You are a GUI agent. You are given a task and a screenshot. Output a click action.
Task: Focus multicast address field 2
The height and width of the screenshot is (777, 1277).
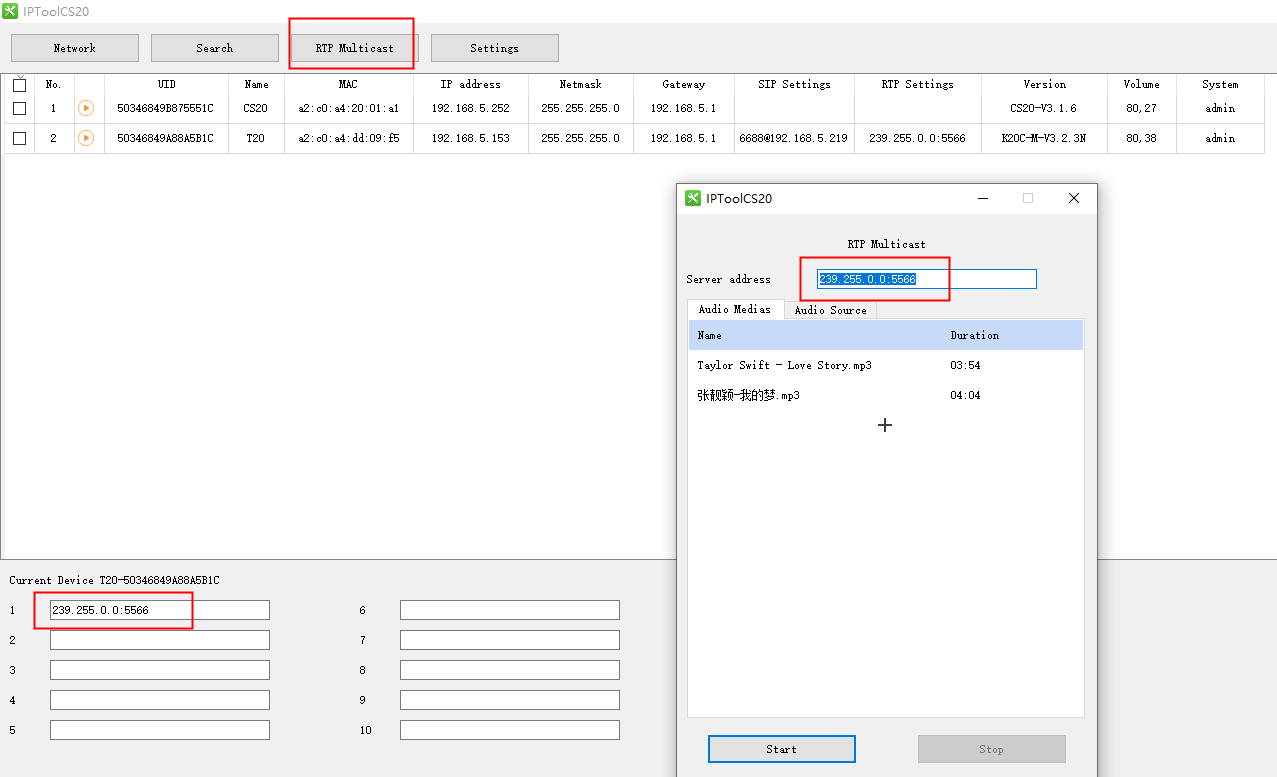(x=160, y=640)
